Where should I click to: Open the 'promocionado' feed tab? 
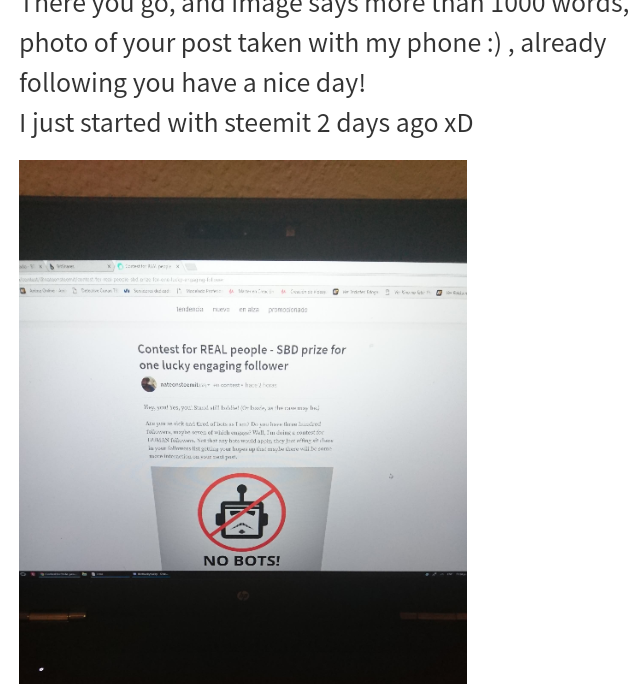(x=287, y=309)
